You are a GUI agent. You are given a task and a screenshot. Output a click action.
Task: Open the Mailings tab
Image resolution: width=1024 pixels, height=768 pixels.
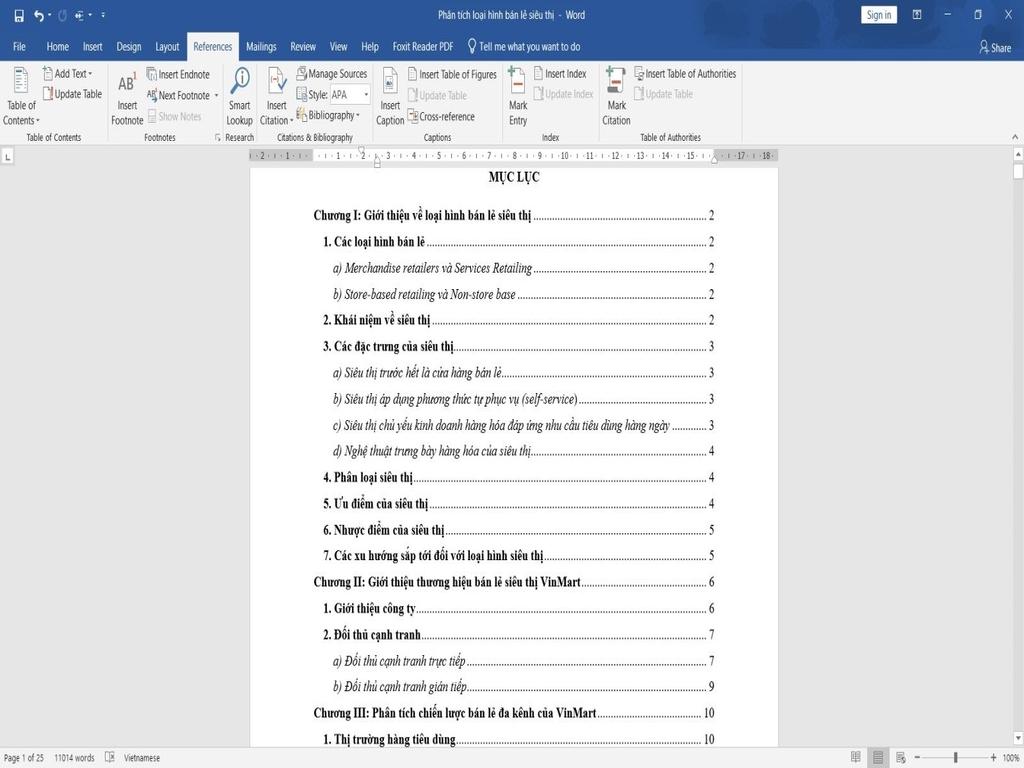coord(261,47)
